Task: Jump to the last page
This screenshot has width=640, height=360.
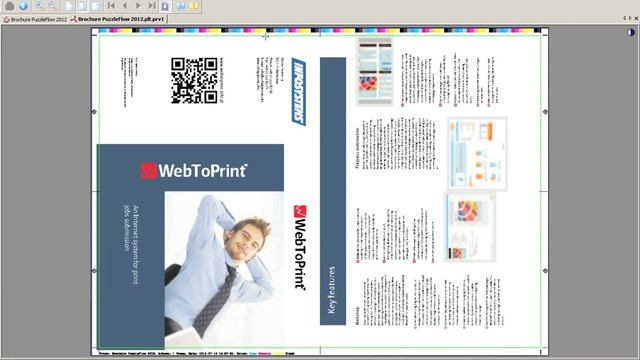Action: pos(152,6)
